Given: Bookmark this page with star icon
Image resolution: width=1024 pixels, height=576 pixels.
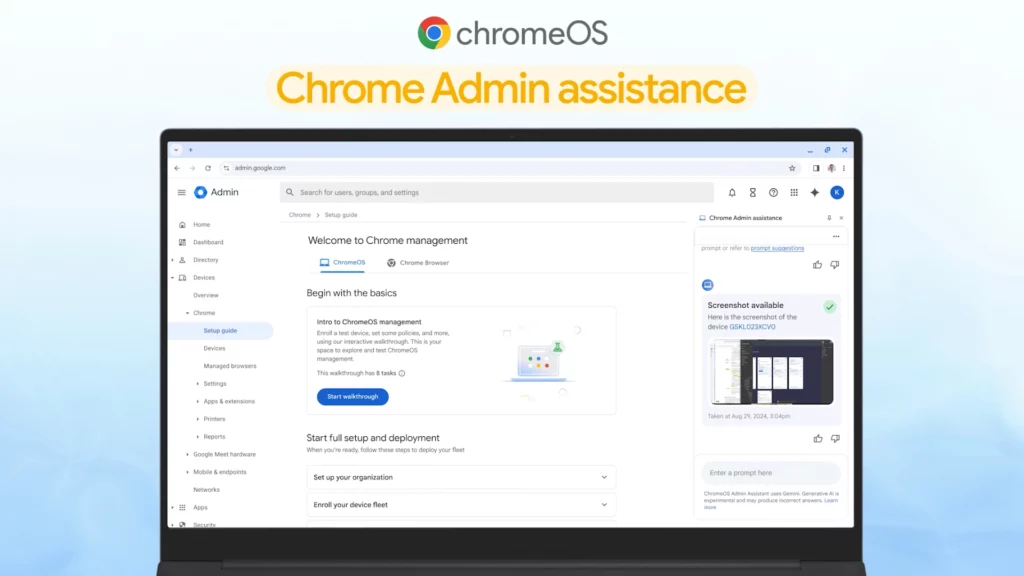Looking at the screenshot, I should click(x=792, y=168).
